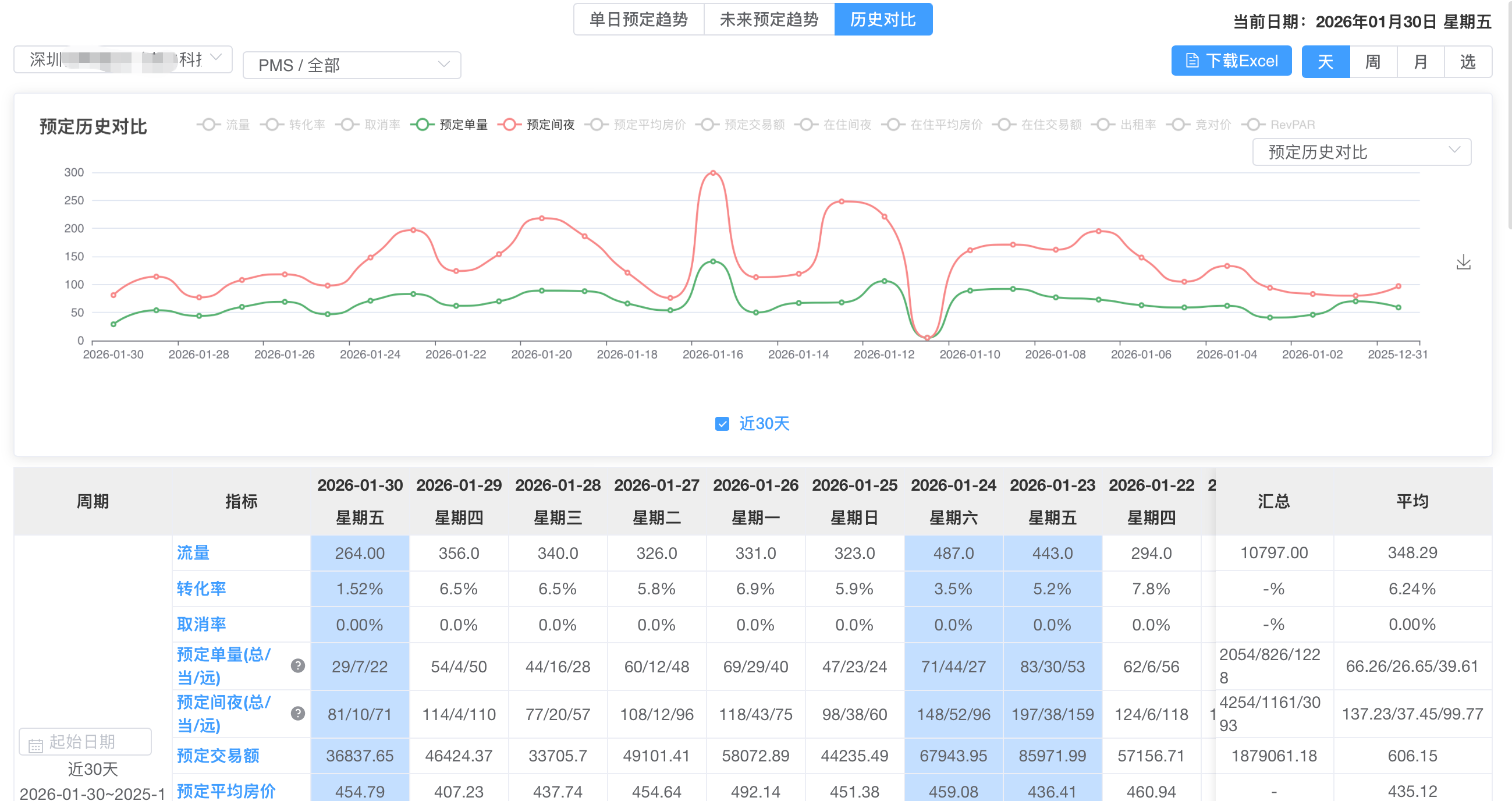The image size is (1512, 801).
Task: Hide 预定间夜 red series via legend
Action: coord(509,125)
